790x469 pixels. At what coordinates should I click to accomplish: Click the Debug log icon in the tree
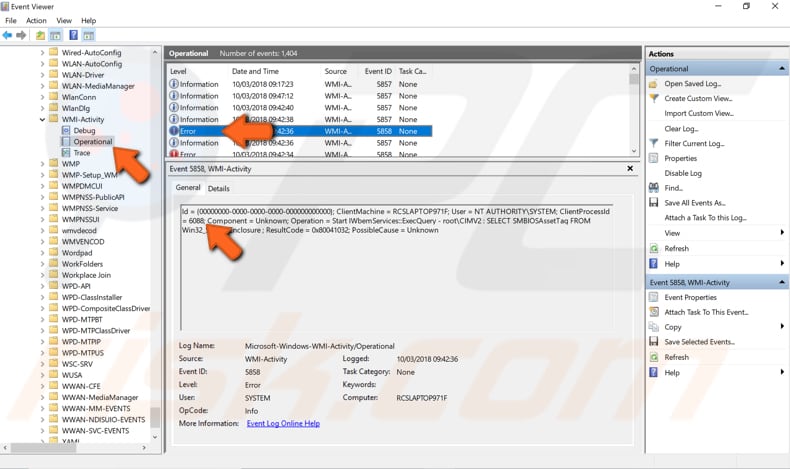point(65,130)
